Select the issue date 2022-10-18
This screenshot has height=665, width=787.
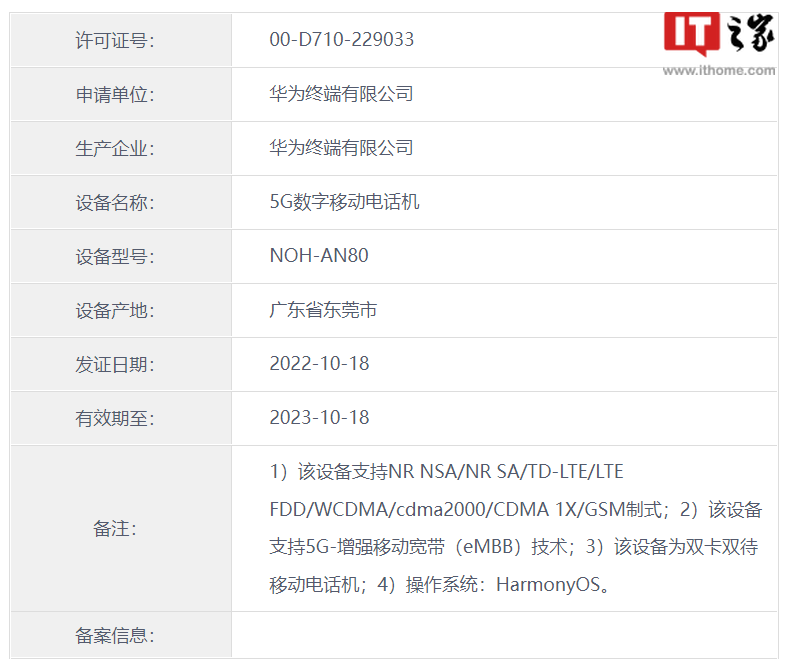point(319,364)
